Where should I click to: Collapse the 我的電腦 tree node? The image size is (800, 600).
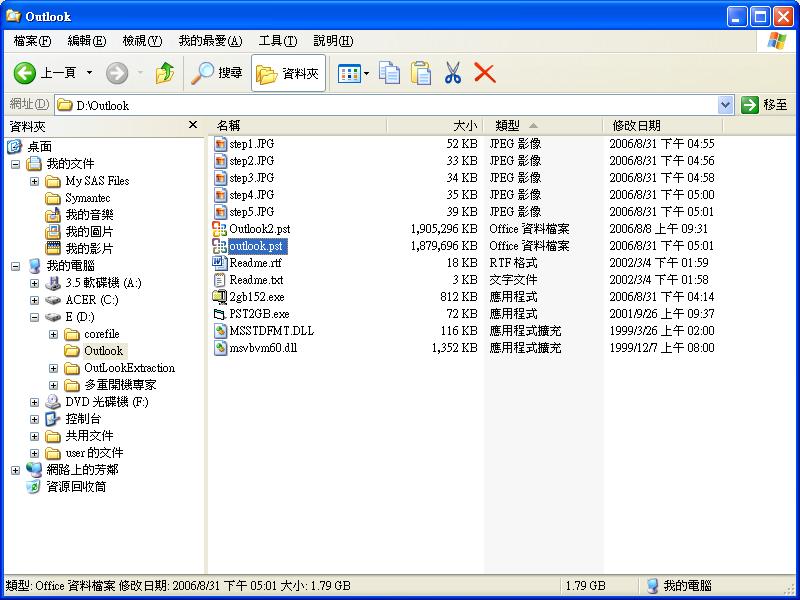[x=15, y=266]
